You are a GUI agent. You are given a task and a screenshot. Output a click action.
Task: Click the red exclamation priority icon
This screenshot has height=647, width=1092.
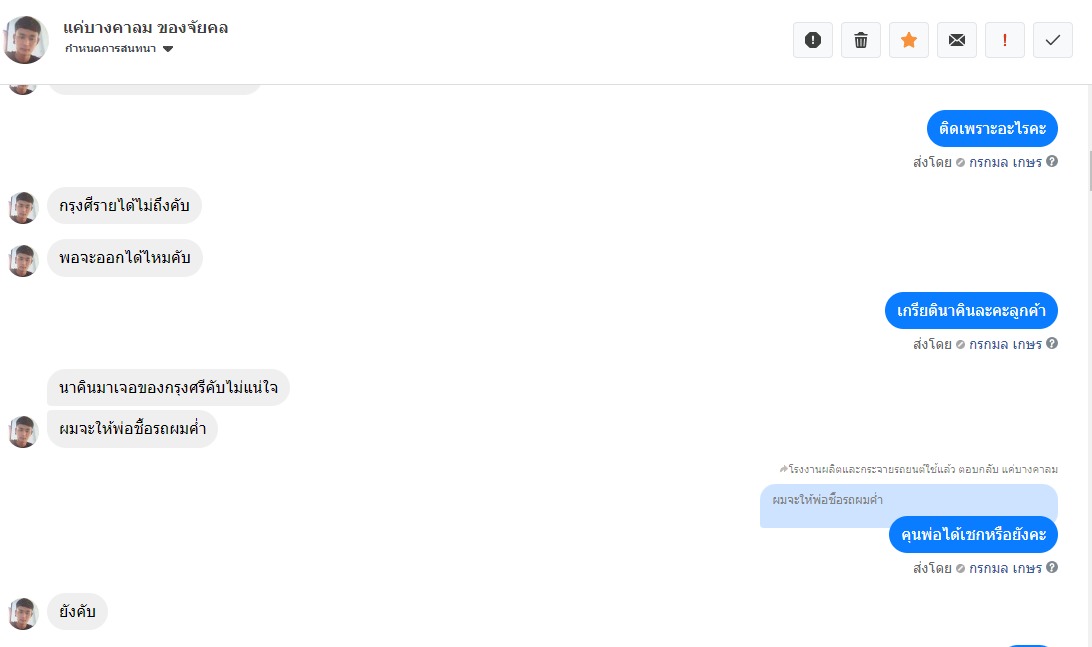tap(1005, 40)
